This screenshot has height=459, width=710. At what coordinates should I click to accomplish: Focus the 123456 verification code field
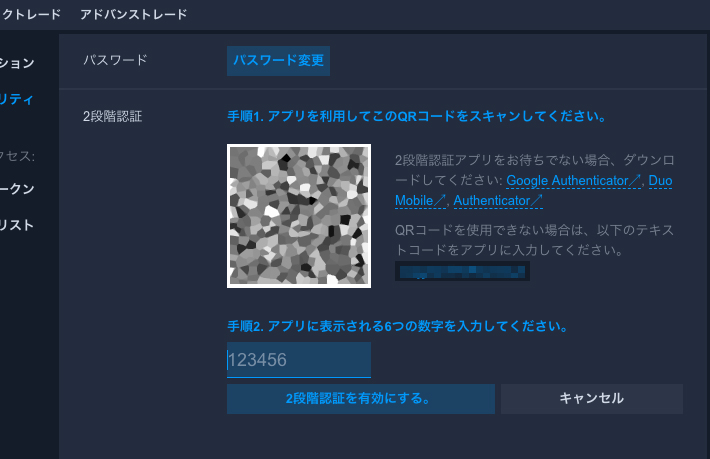click(x=299, y=360)
